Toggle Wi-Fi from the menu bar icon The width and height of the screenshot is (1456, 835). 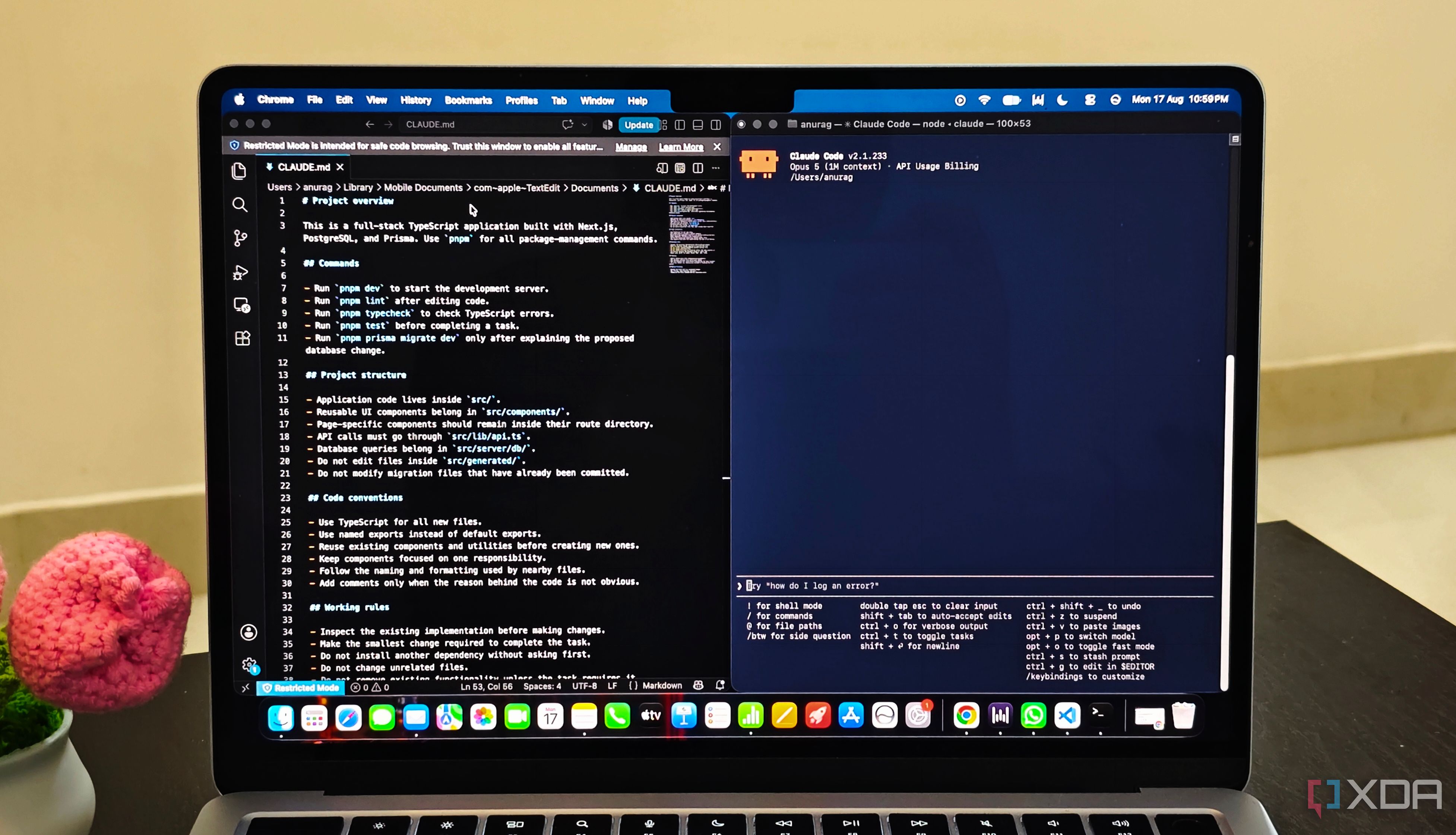(x=984, y=100)
